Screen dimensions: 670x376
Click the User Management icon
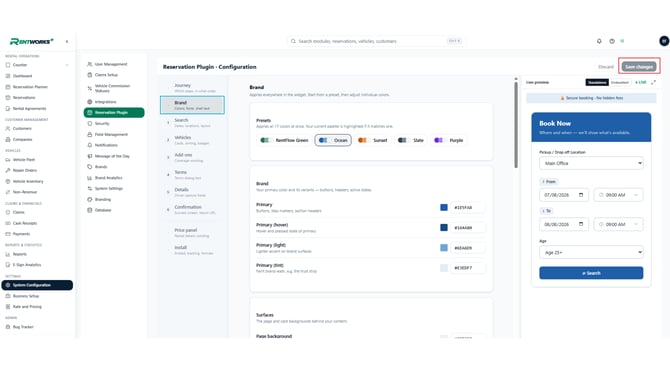pyautogui.click(x=90, y=64)
